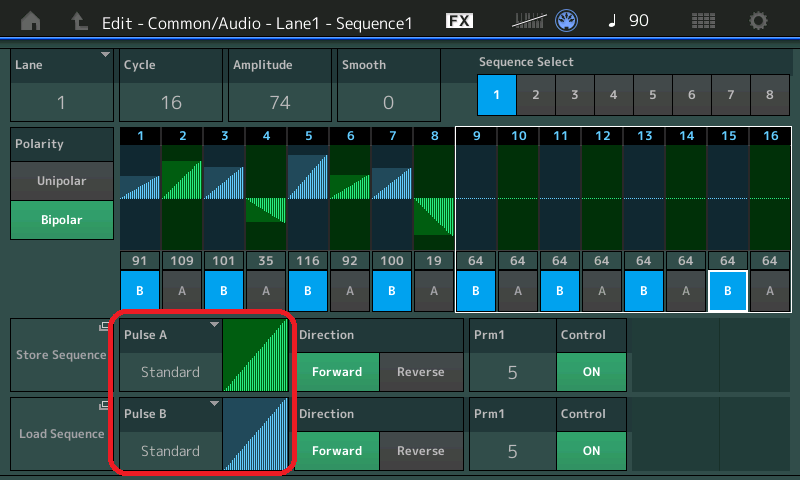The height and width of the screenshot is (480, 800).
Task: Open the FX settings icon
Action: [459, 20]
